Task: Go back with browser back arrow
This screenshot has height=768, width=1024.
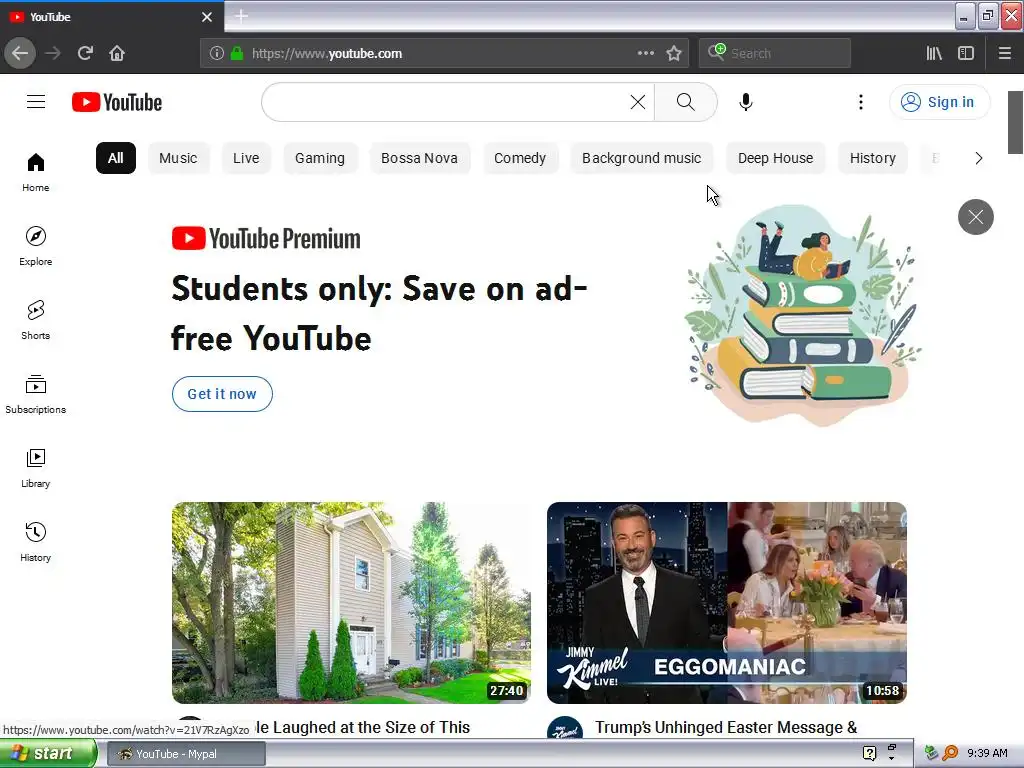Action: click(x=20, y=53)
